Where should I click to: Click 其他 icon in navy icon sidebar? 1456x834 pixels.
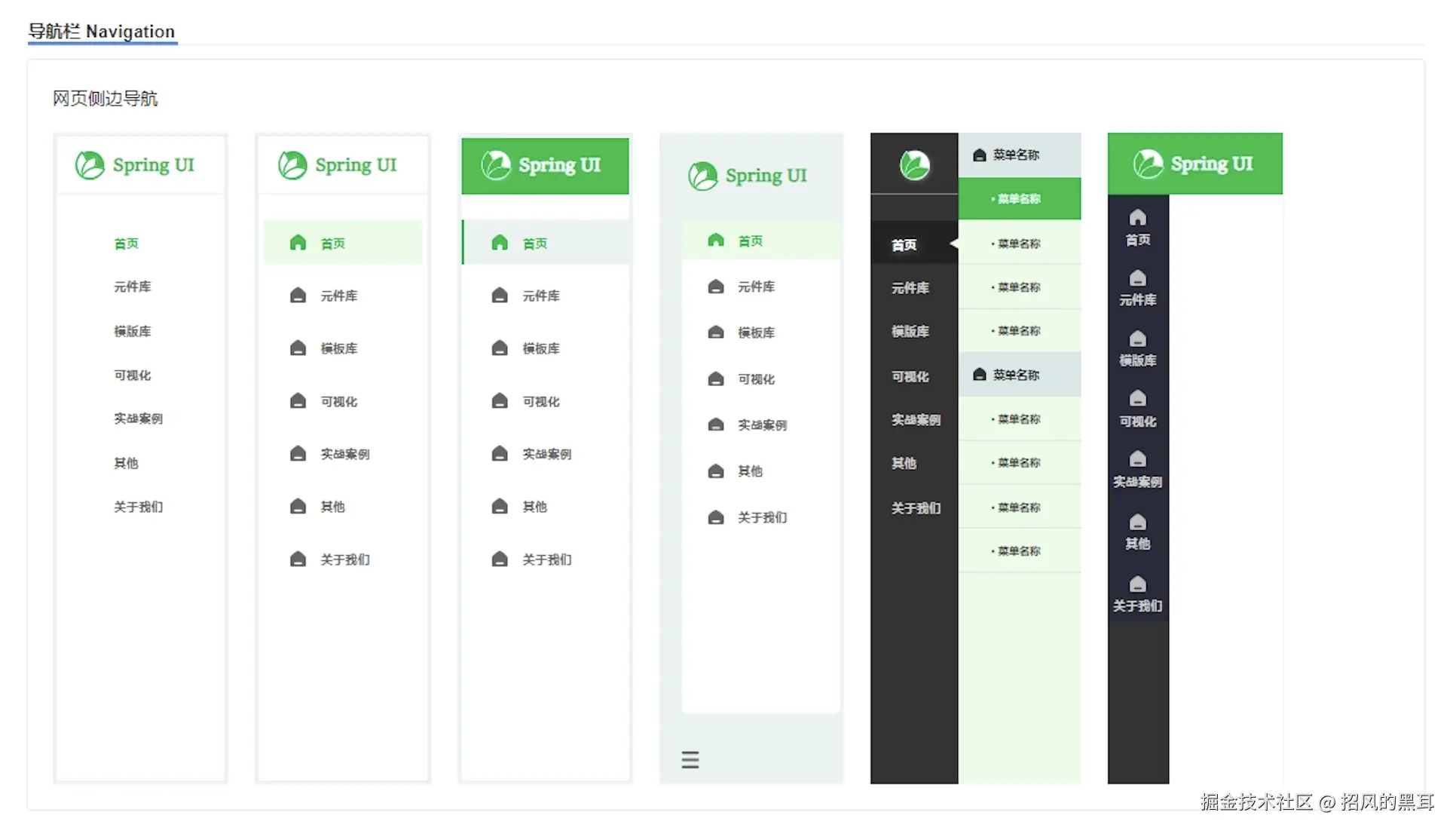[1137, 522]
